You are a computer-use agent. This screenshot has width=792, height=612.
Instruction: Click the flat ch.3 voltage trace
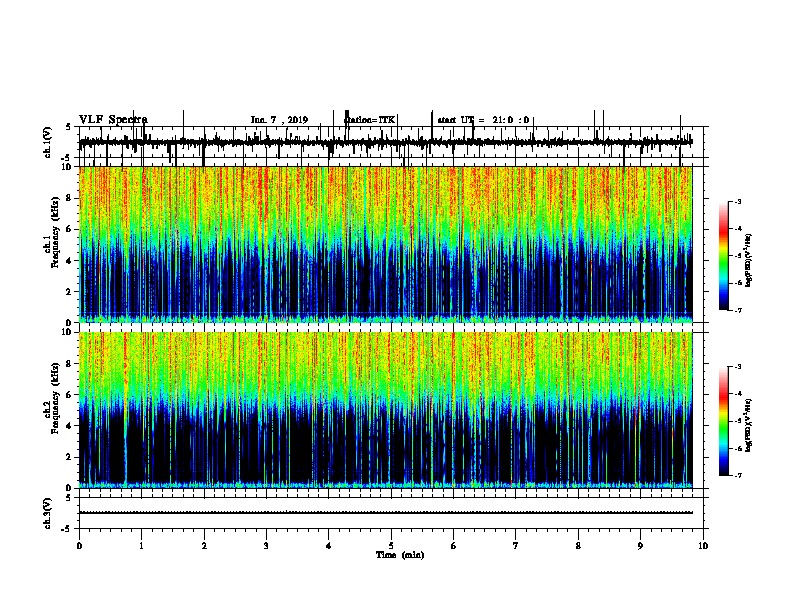pos(386,513)
